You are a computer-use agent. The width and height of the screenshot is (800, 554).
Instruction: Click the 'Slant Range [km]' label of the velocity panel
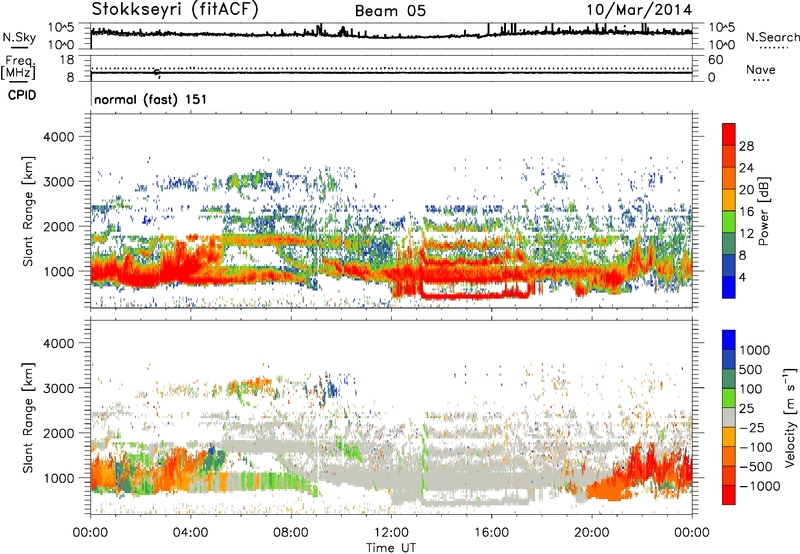[x=28, y=418]
